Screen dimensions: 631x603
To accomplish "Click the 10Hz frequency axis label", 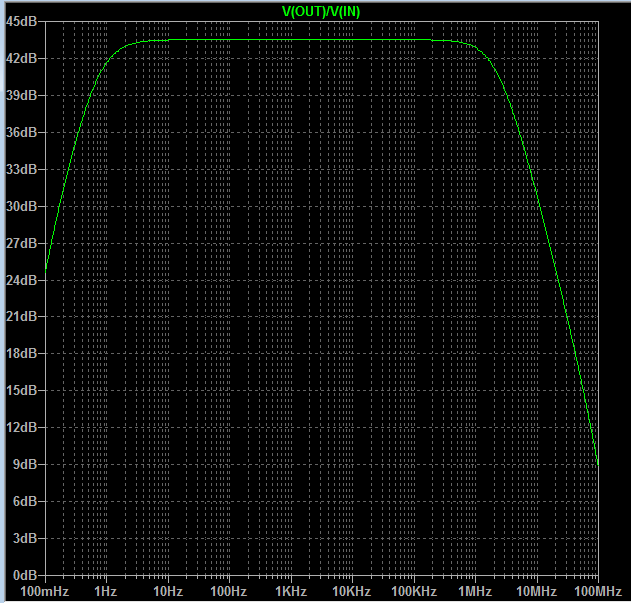I will pos(168,591).
